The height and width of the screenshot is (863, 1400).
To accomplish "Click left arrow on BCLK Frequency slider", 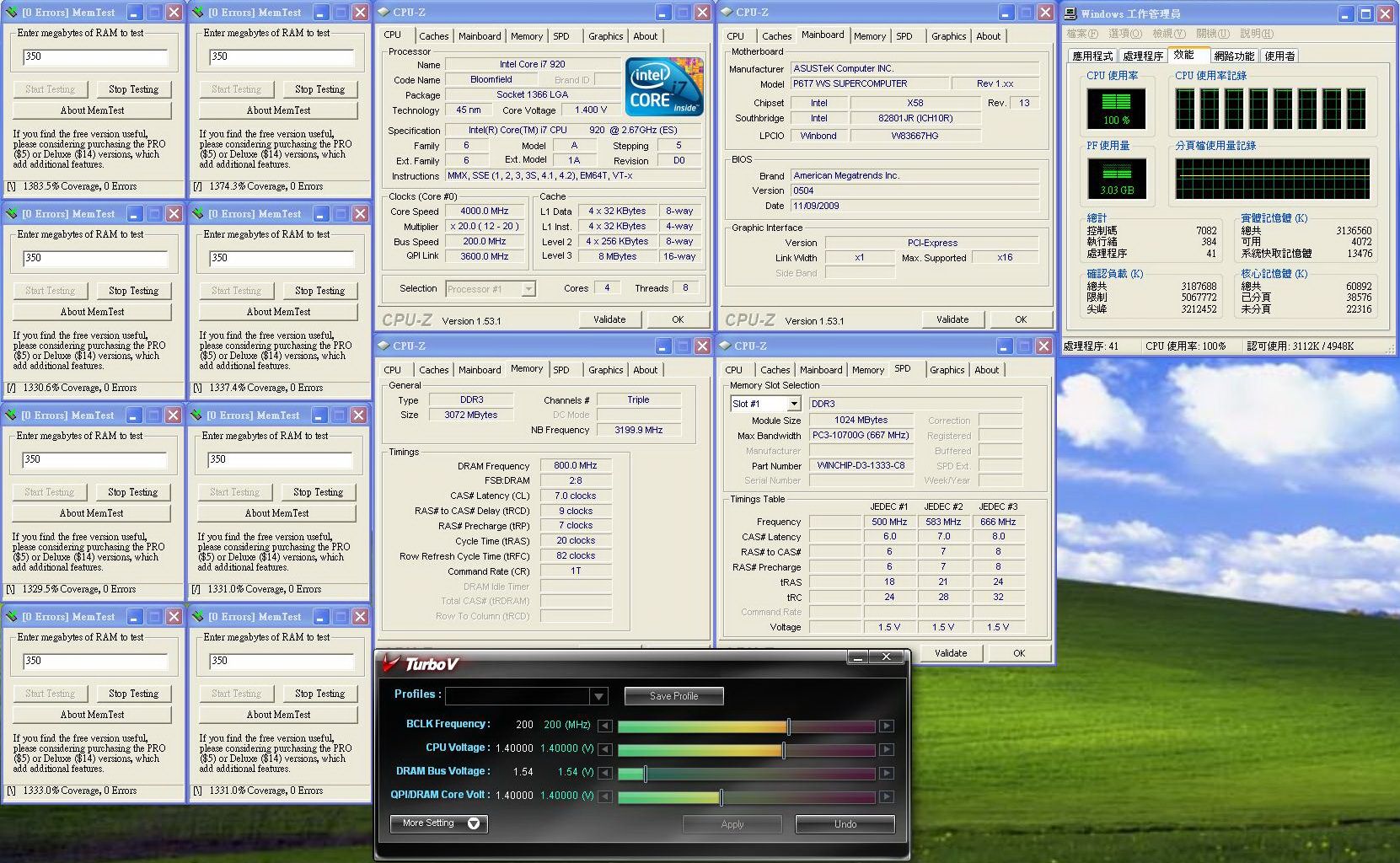I will [x=605, y=726].
